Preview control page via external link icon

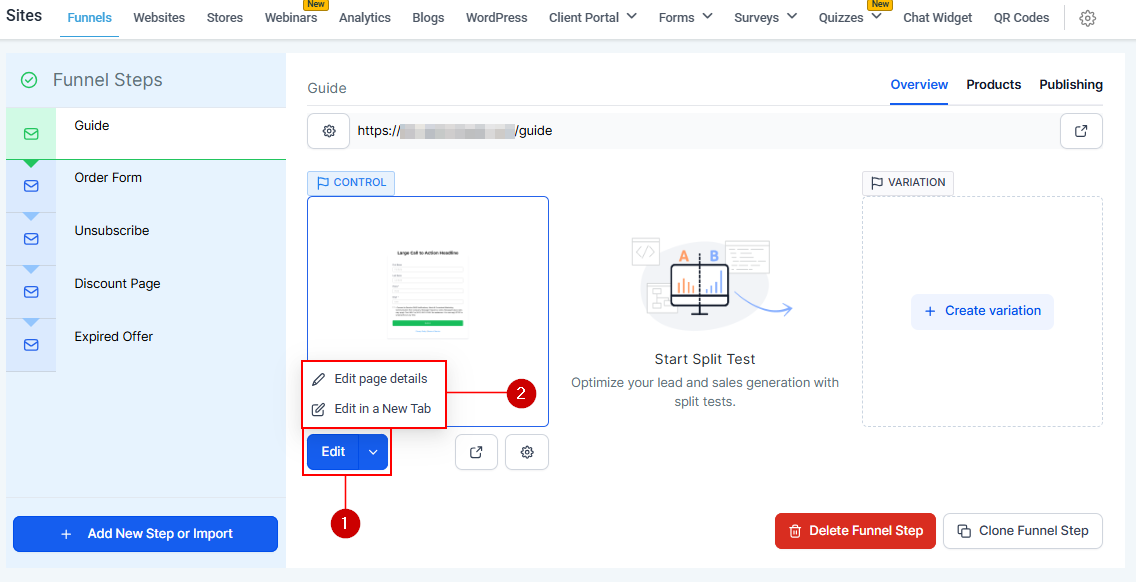(476, 452)
